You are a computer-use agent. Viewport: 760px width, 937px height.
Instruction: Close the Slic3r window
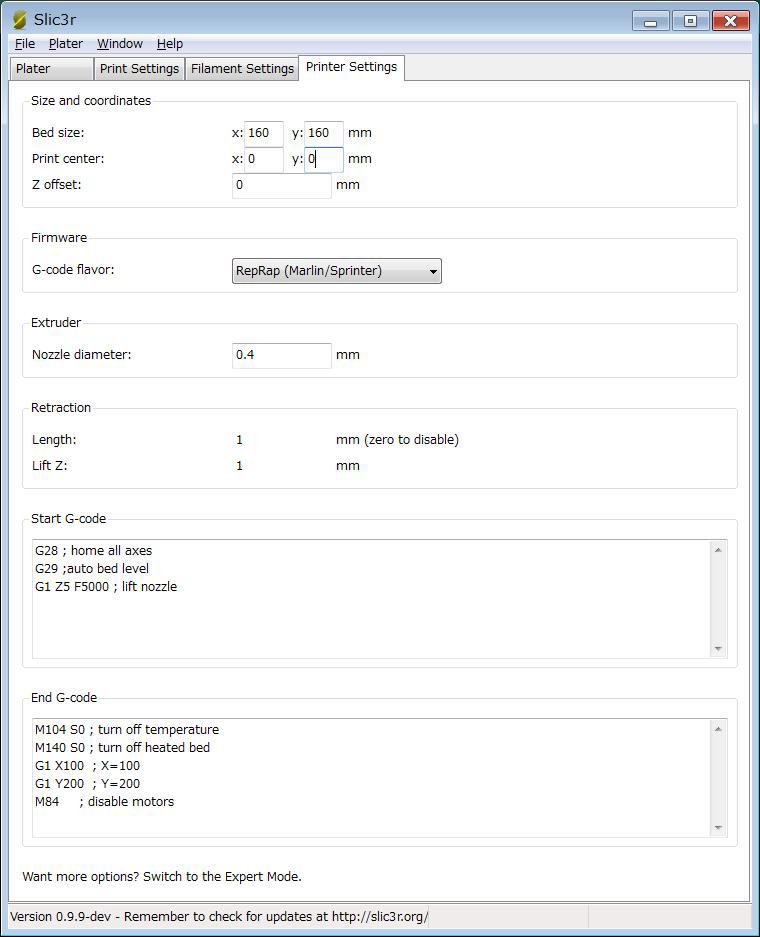(x=730, y=22)
